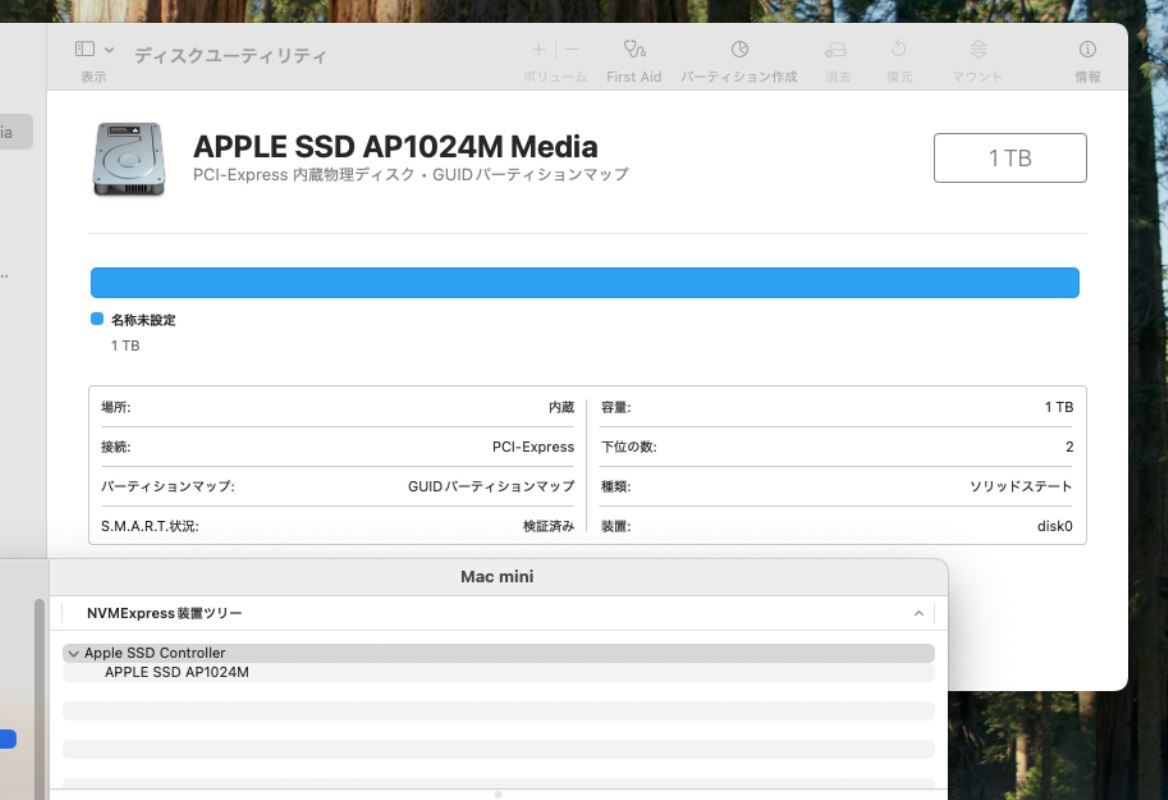Click the plus icon to add volume
1168x800 pixels.
pos(538,49)
